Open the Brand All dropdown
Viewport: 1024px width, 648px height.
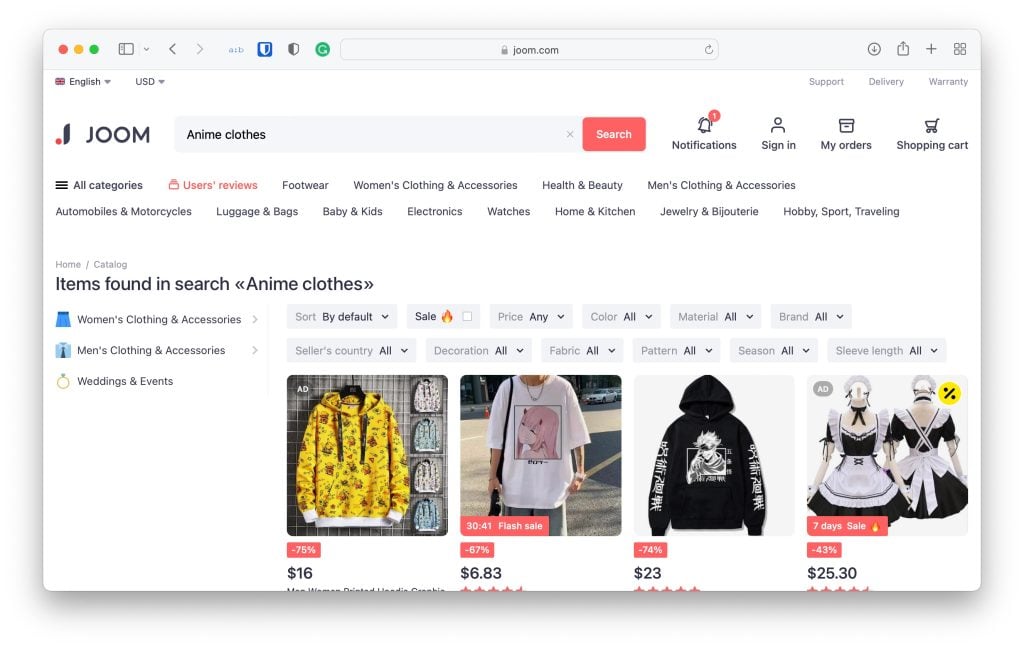click(810, 317)
